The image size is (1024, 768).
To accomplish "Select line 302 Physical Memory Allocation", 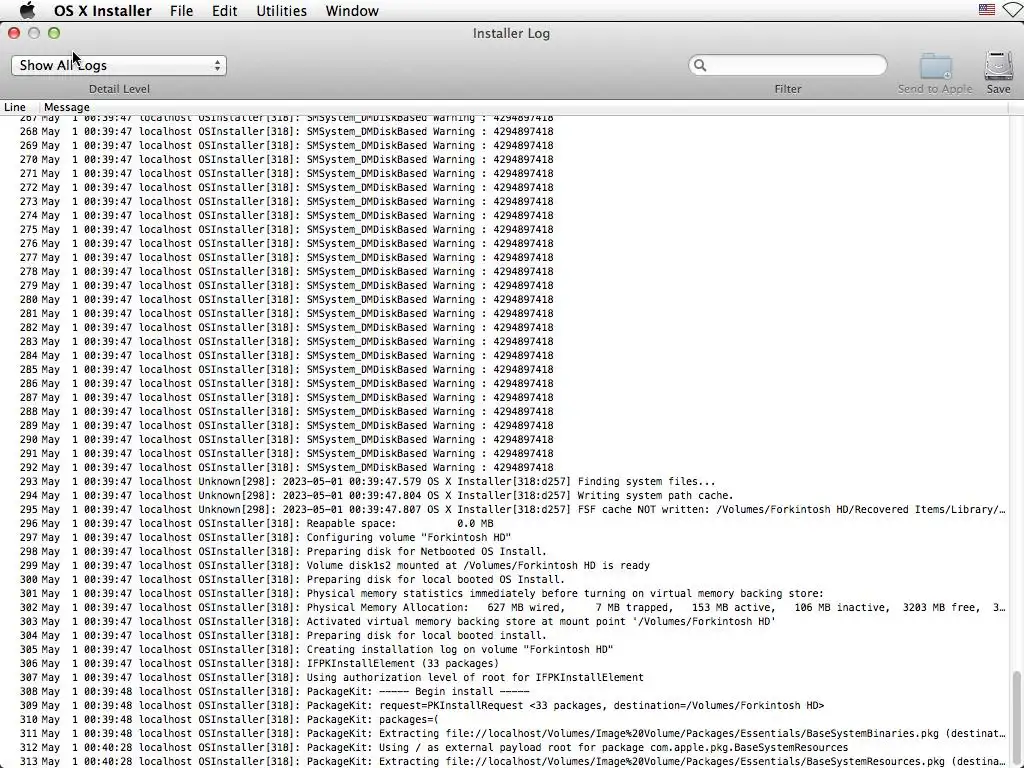I will click(504, 607).
